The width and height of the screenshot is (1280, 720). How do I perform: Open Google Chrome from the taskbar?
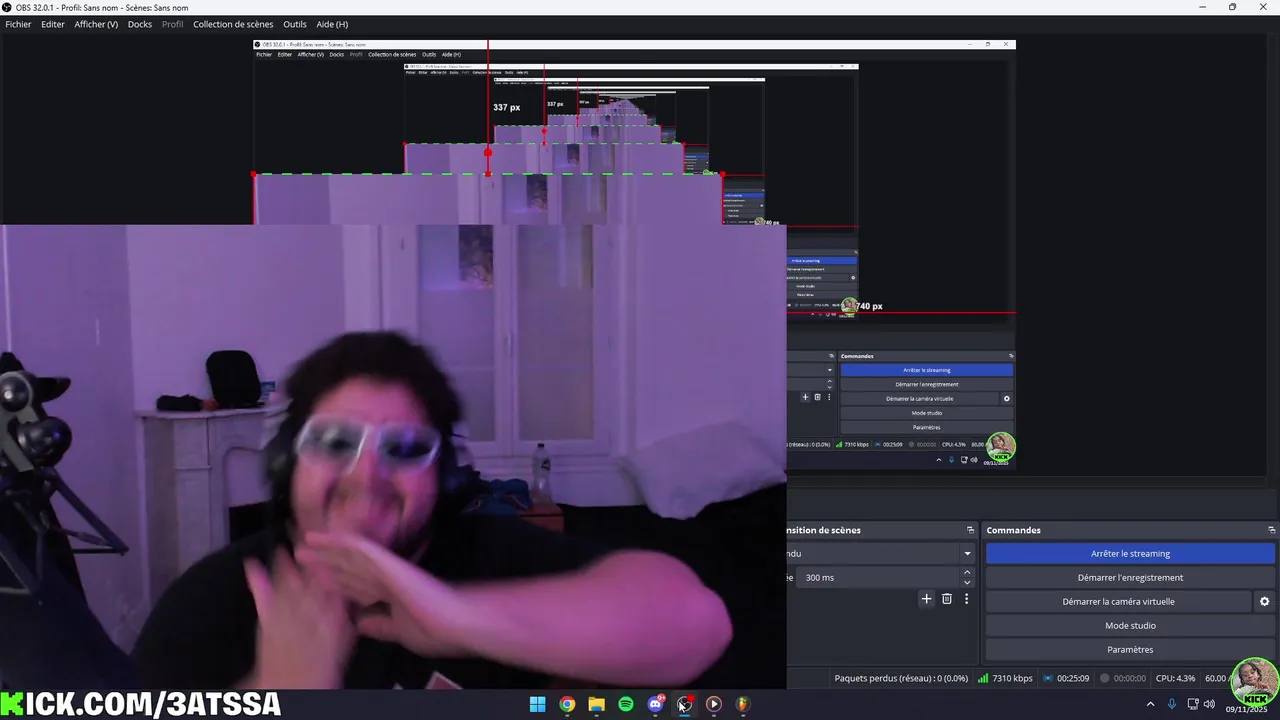pyautogui.click(x=567, y=704)
